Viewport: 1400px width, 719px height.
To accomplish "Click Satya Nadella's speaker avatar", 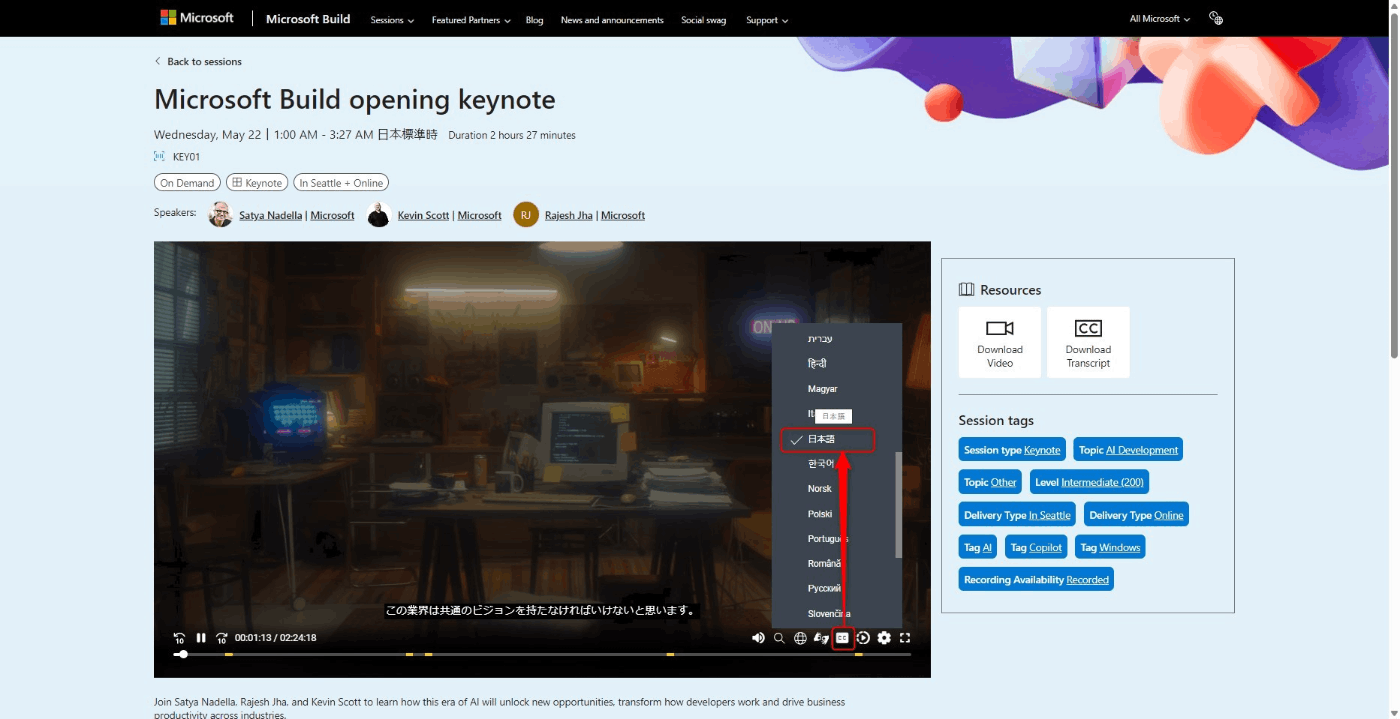I will click(x=220, y=214).
